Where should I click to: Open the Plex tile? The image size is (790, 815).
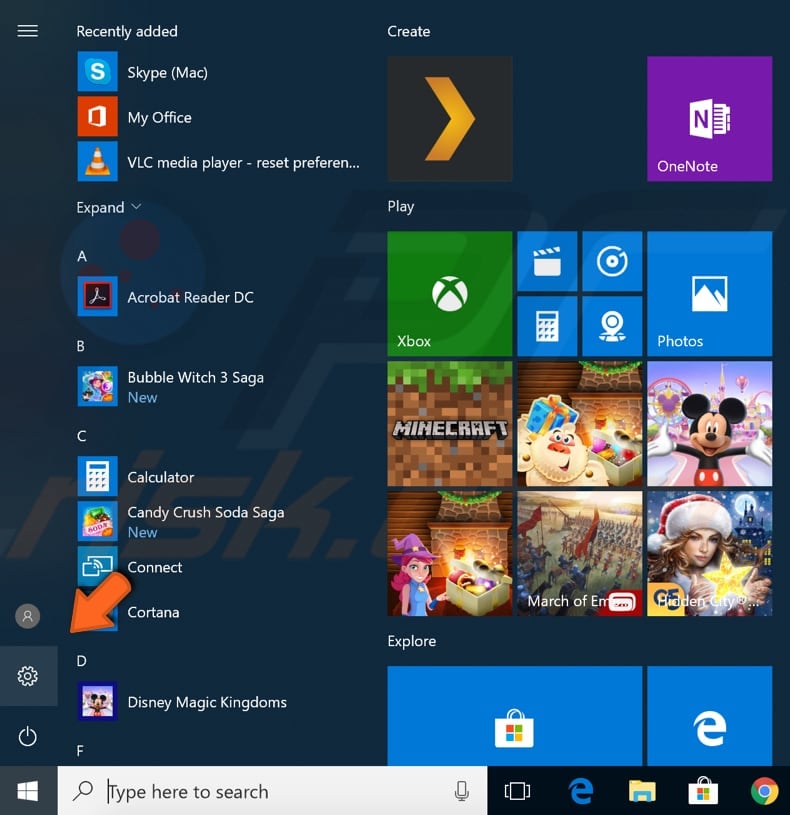click(450, 119)
